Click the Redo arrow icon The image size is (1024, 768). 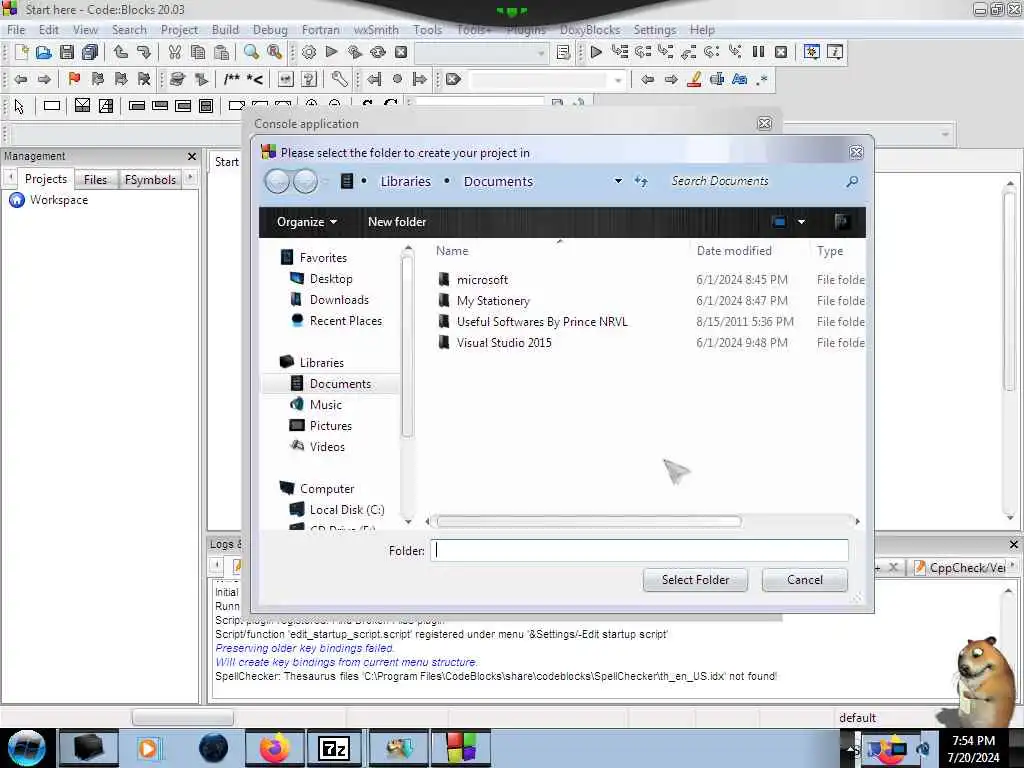[x=144, y=52]
